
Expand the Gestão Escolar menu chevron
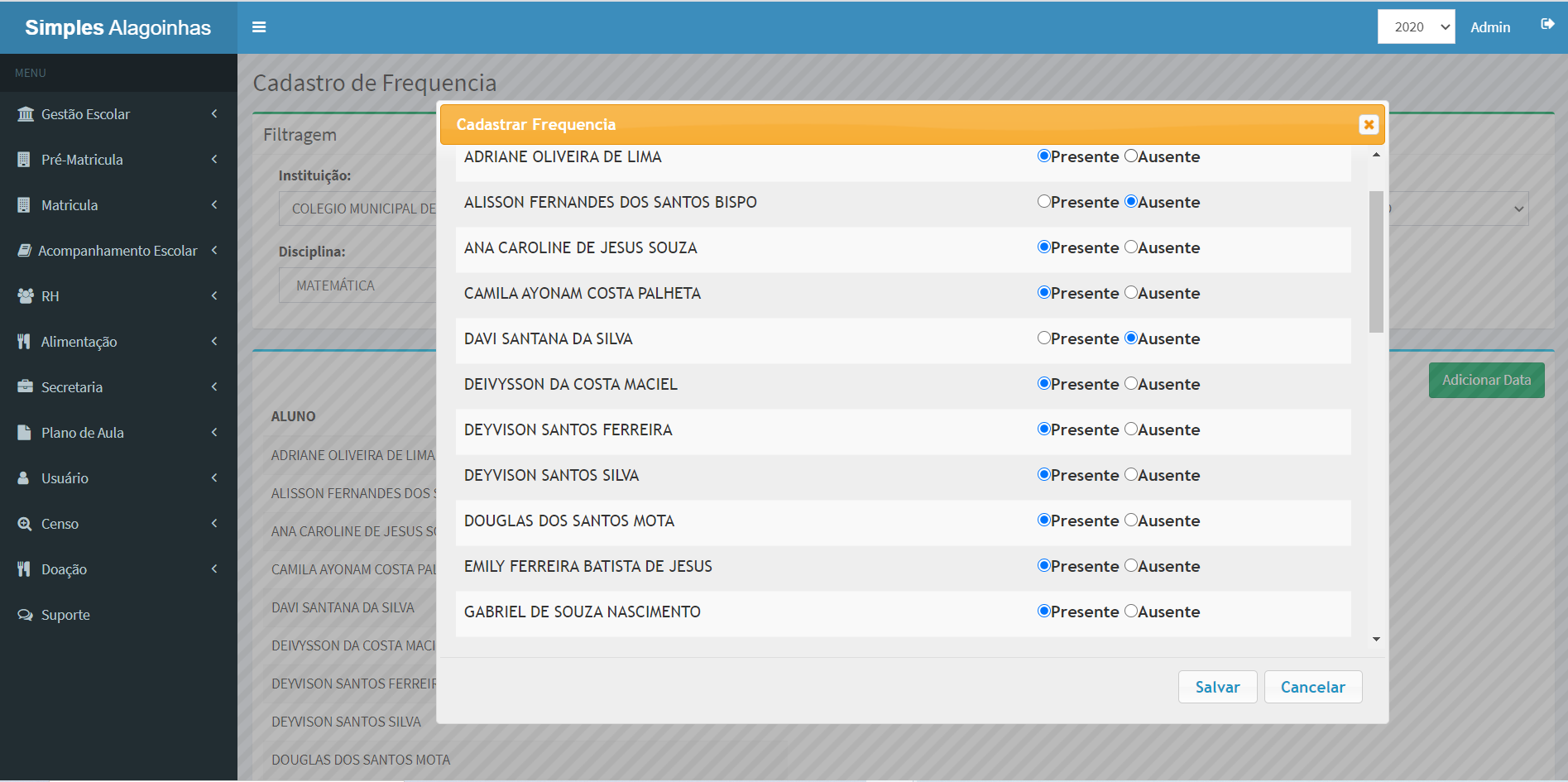[x=214, y=113]
